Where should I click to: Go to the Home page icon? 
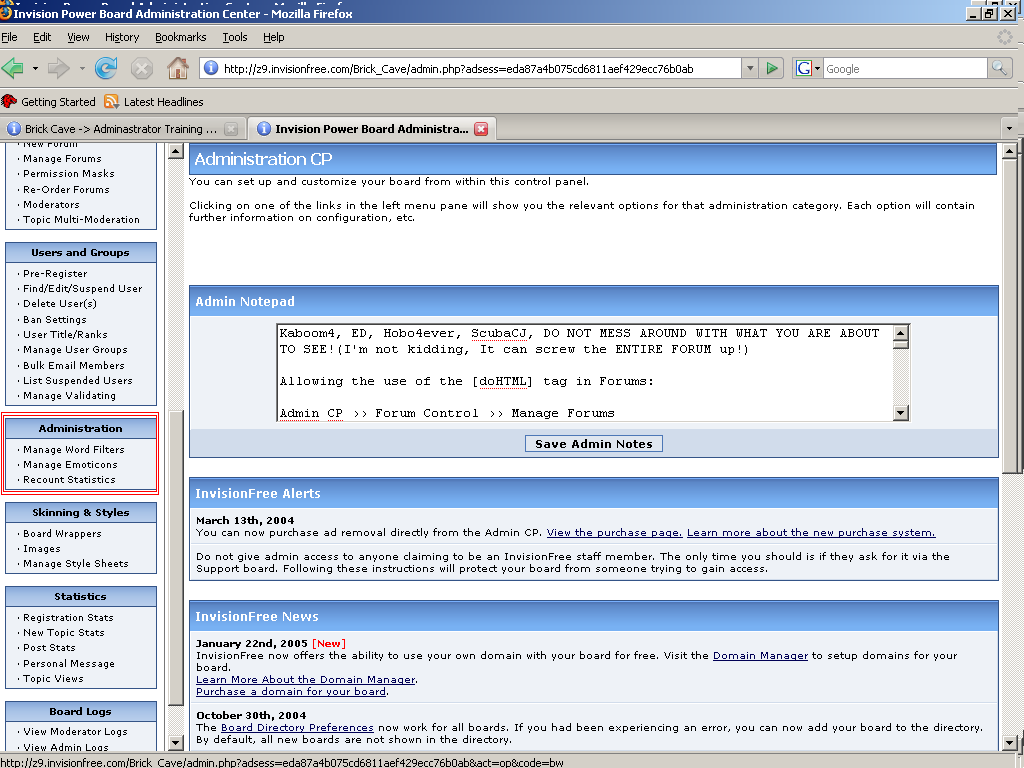coord(177,68)
